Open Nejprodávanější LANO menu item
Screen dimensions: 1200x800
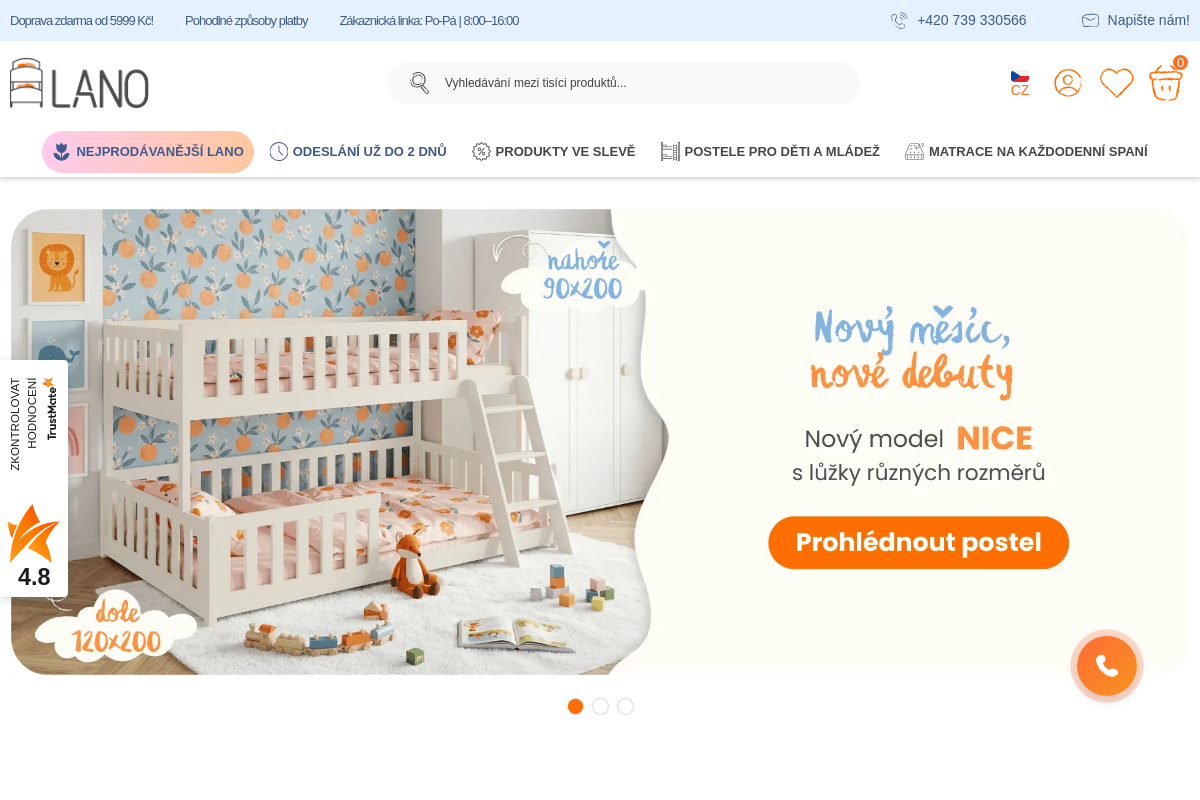tap(148, 152)
